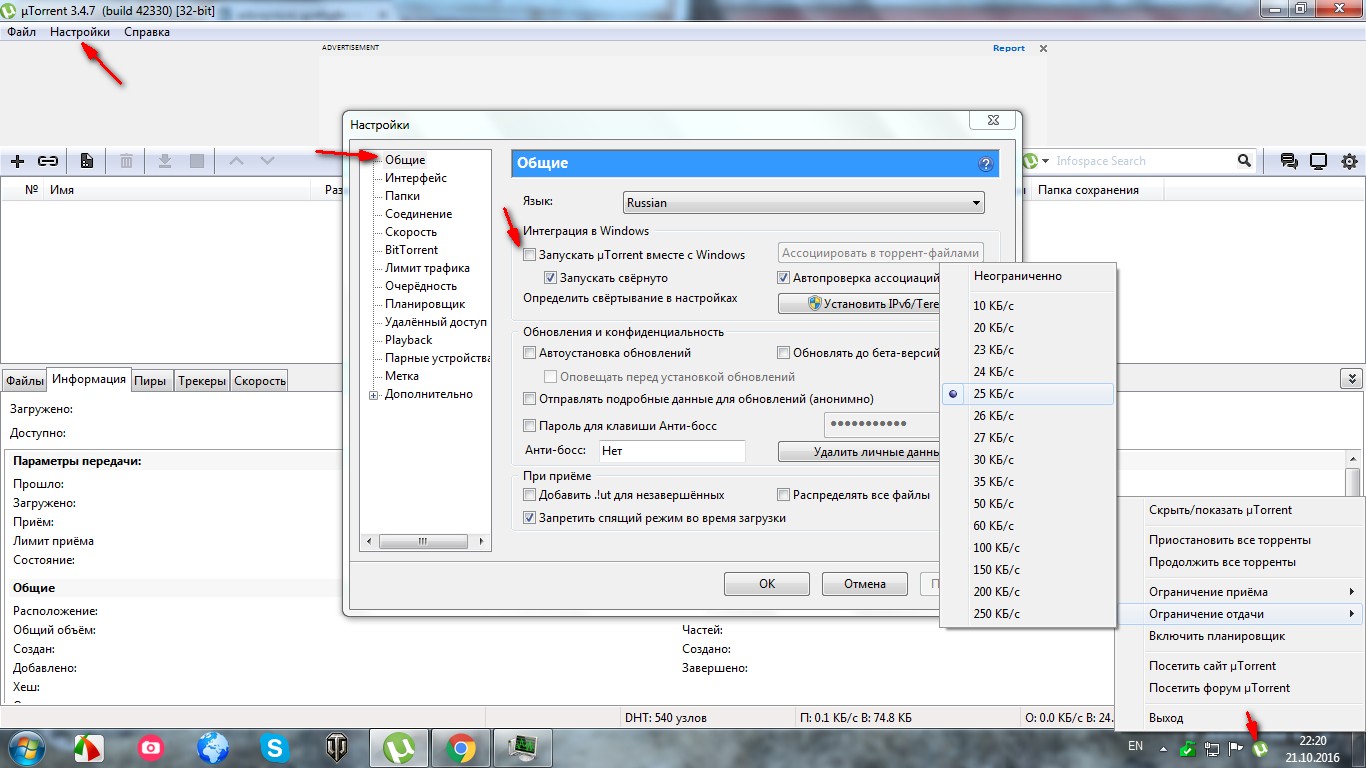Open World of Tanks taskbar icon

pyautogui.click(x=336, y=747)
